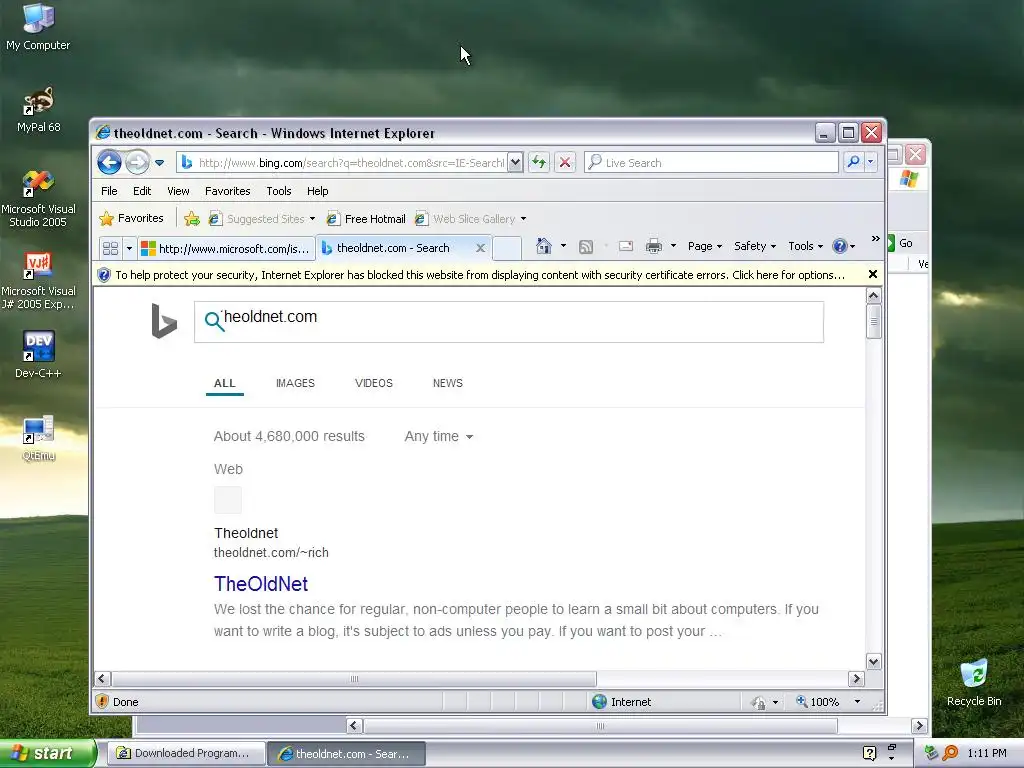Click the Bing search magnifier icon

(x=214, y=321)
